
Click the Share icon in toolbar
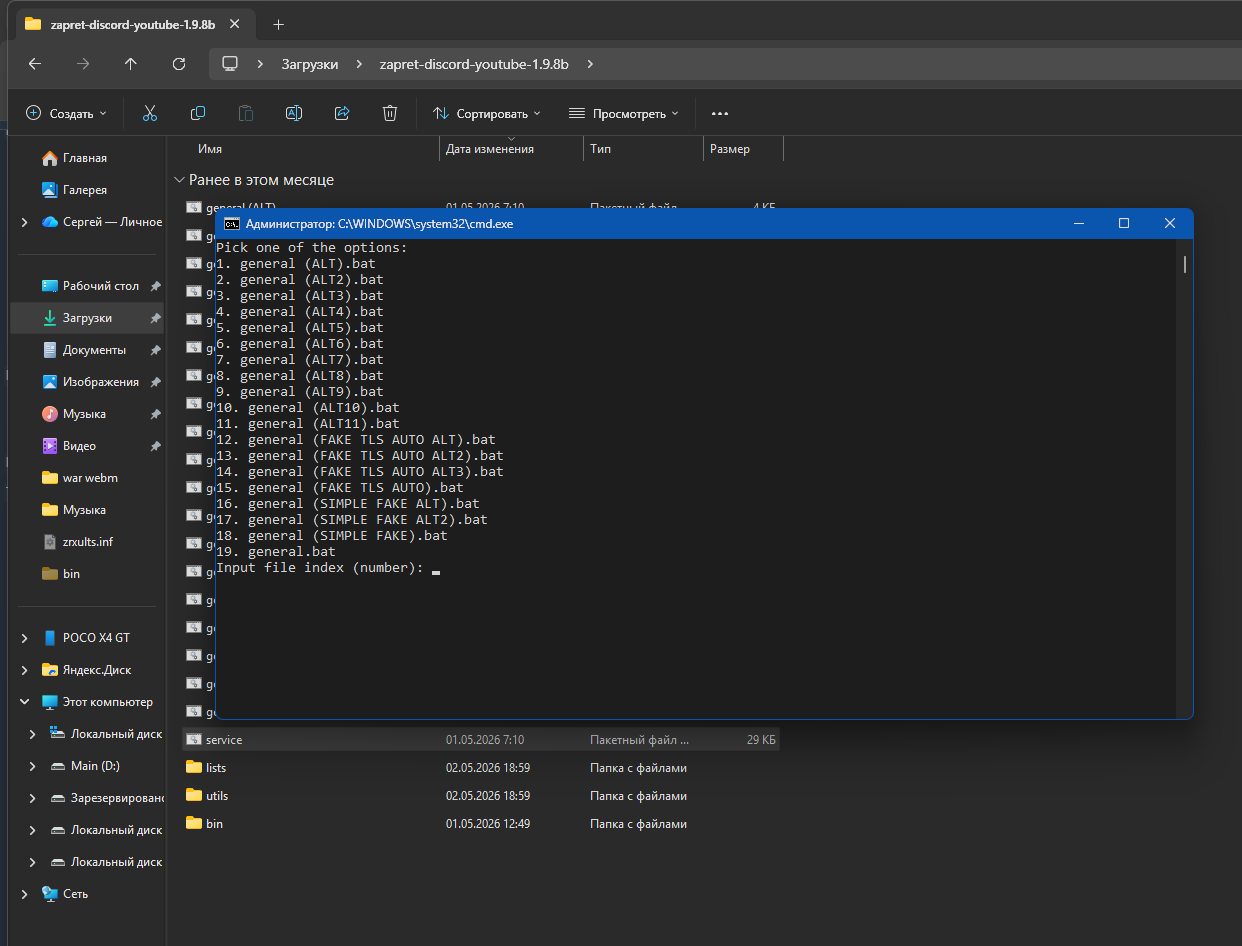click(342, 113)
